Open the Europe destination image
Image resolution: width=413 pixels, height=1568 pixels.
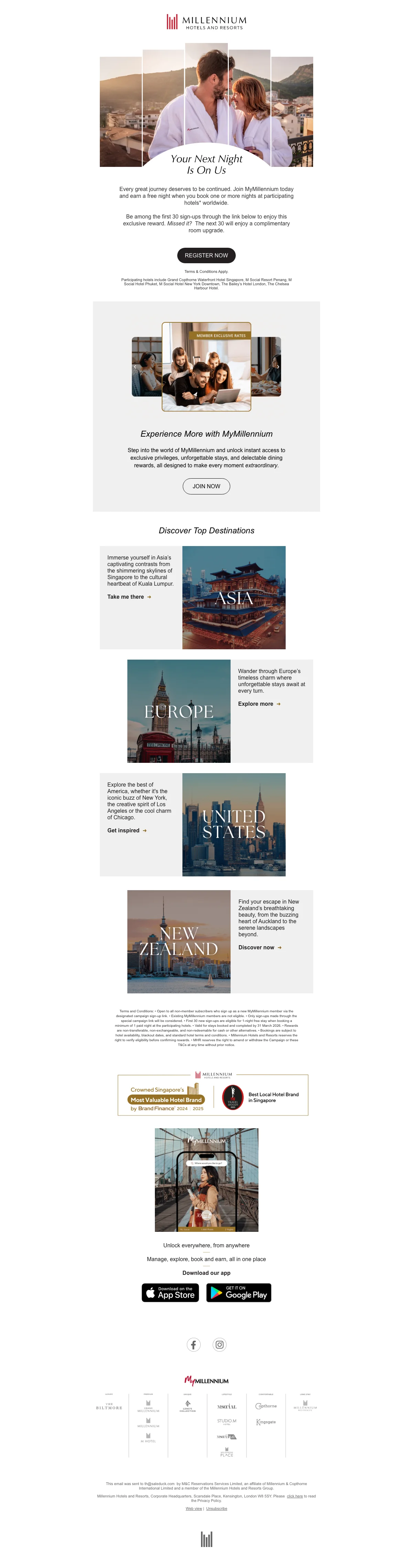point(179,712)
